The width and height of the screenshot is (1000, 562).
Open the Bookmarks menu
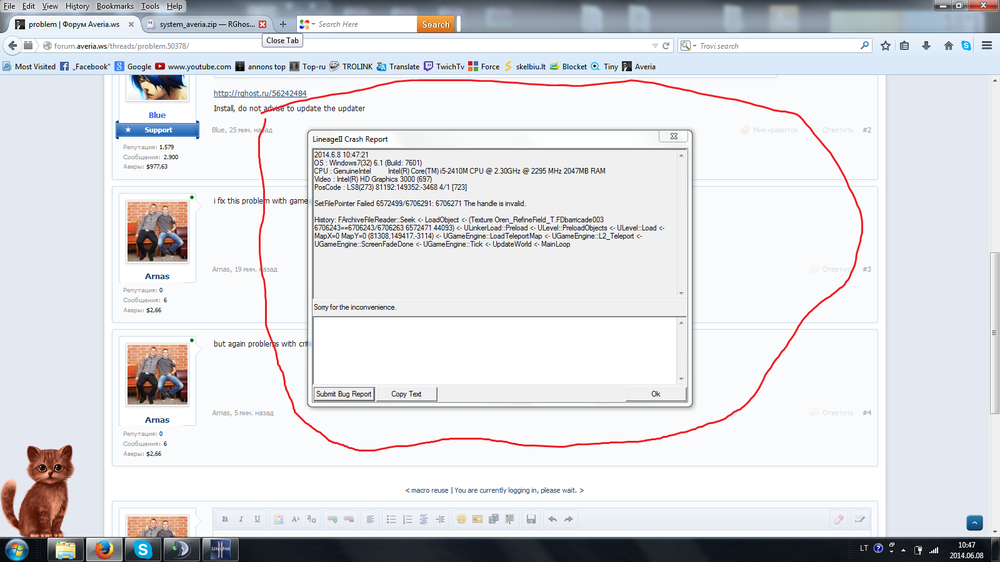click(113, 6)
